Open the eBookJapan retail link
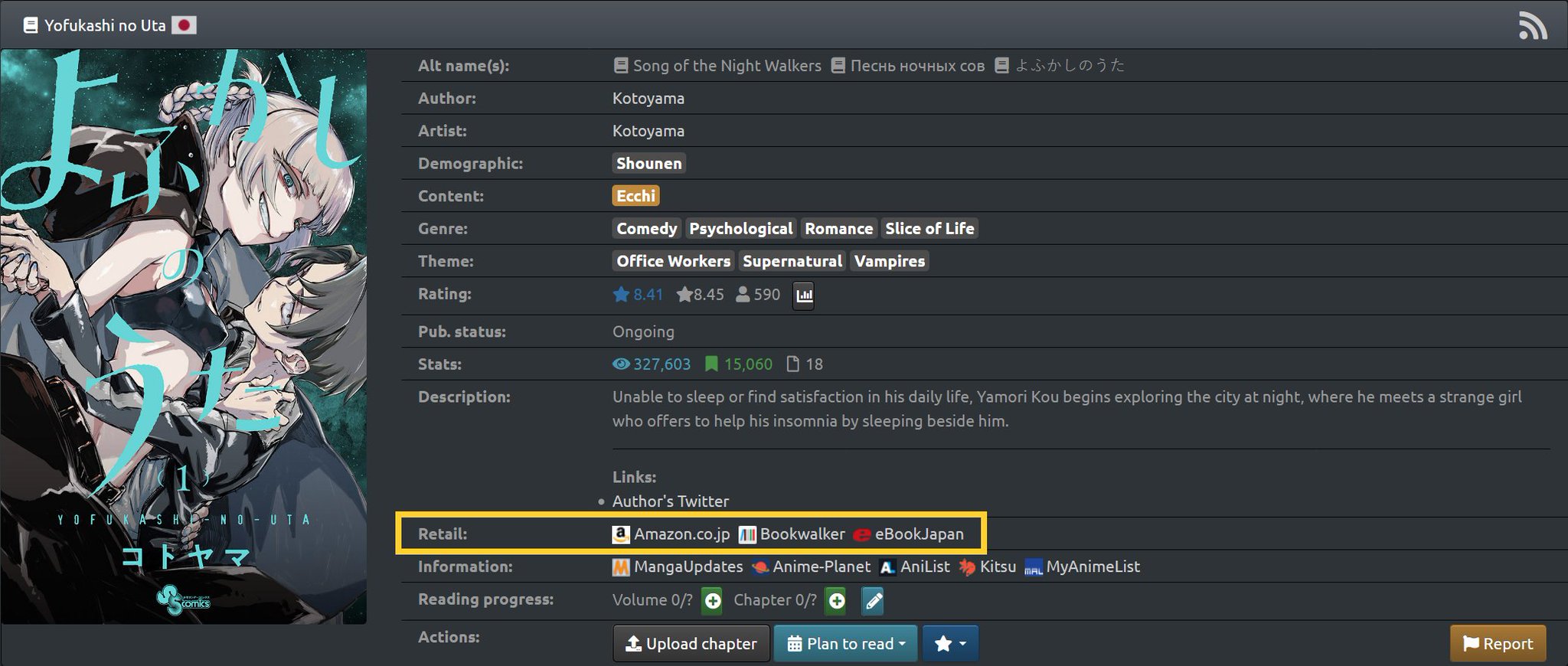Image resolution: width=1568 pixels, height=666 pixels. (908, 534)
